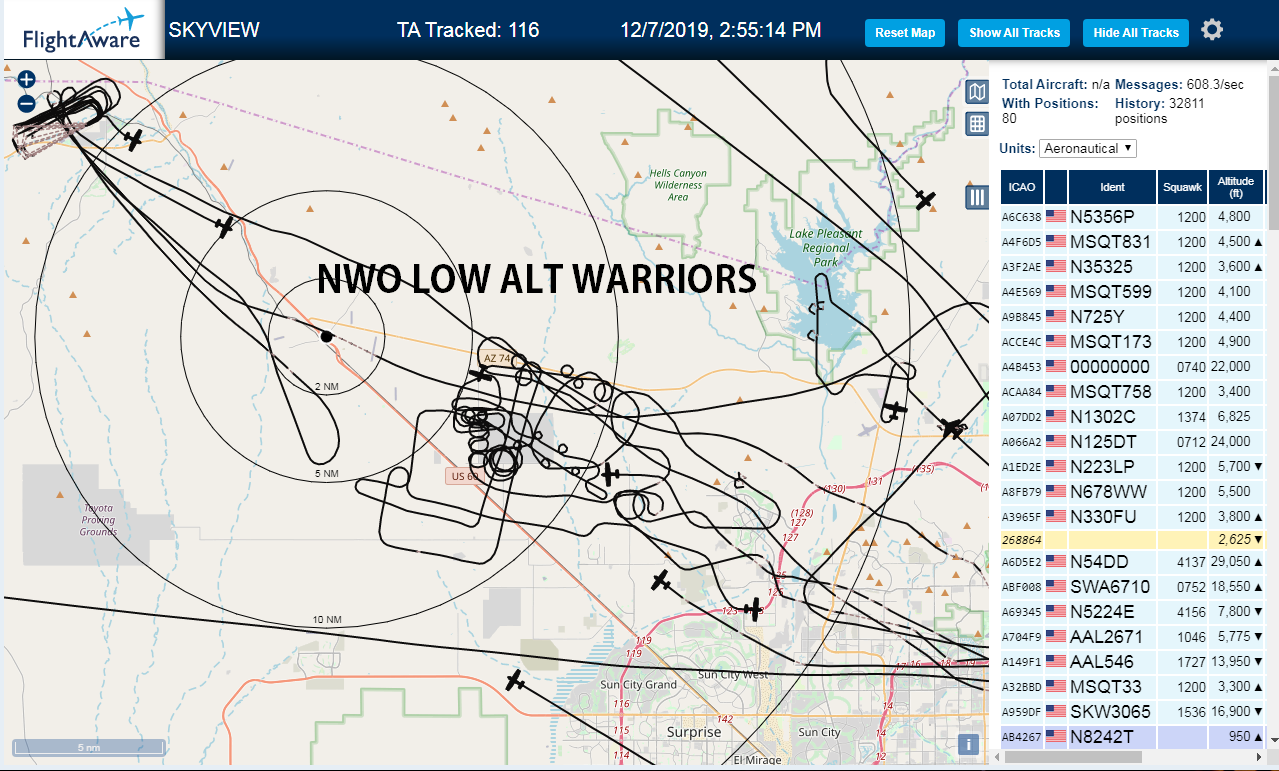Select row N223LP
The width and height of the screenshot is (1279, 771).
click(x=1134, y=467)
